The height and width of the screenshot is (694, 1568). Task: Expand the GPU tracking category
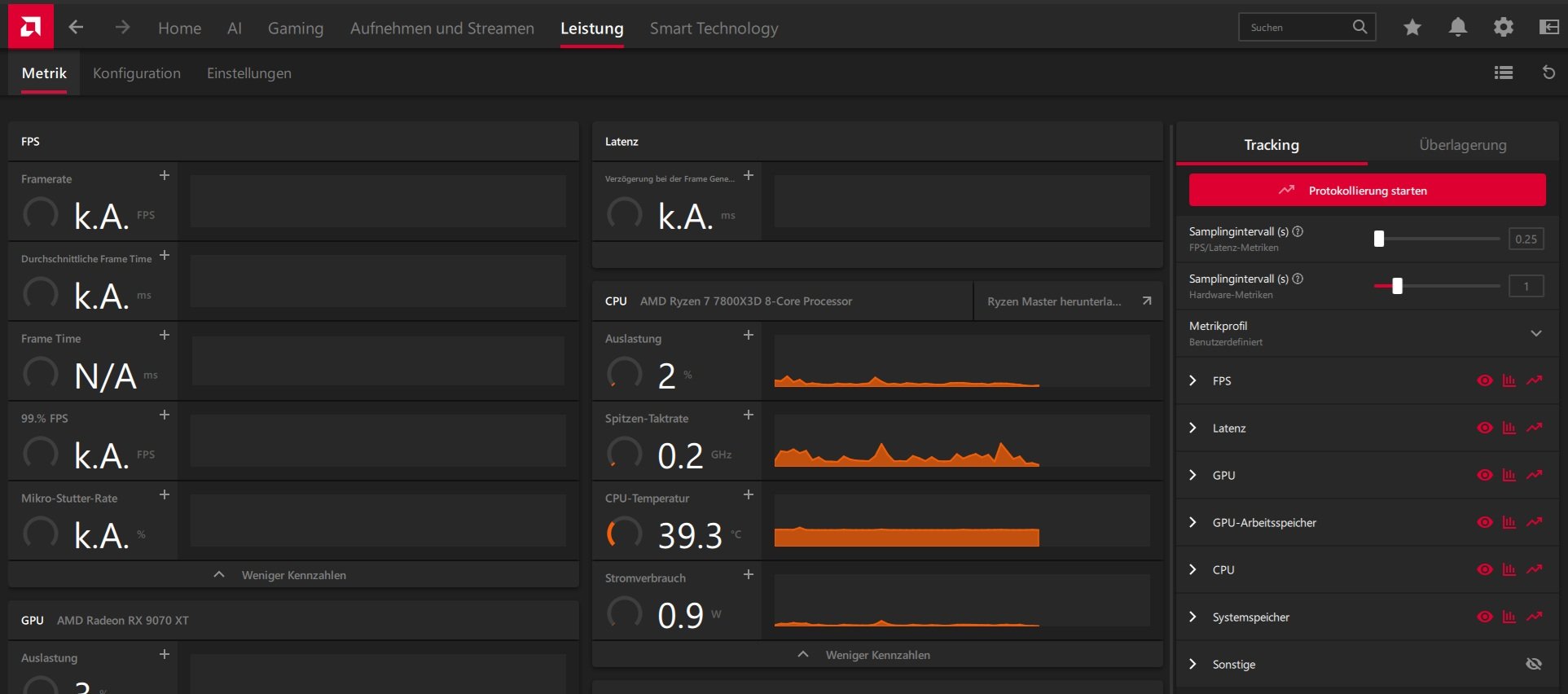[x=1192, y=475]
